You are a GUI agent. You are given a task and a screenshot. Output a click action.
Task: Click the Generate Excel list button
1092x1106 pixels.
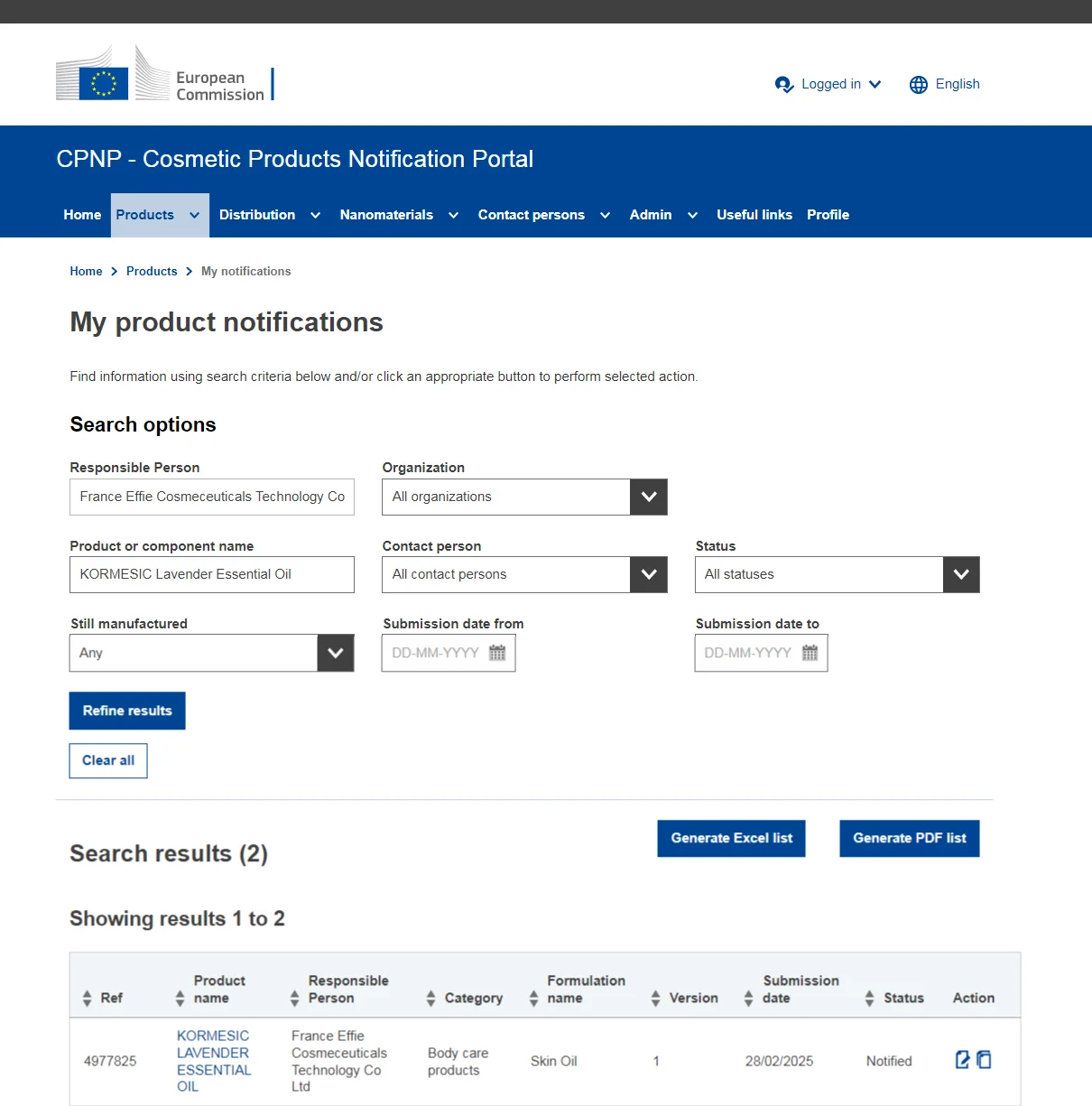pos(731,838)
